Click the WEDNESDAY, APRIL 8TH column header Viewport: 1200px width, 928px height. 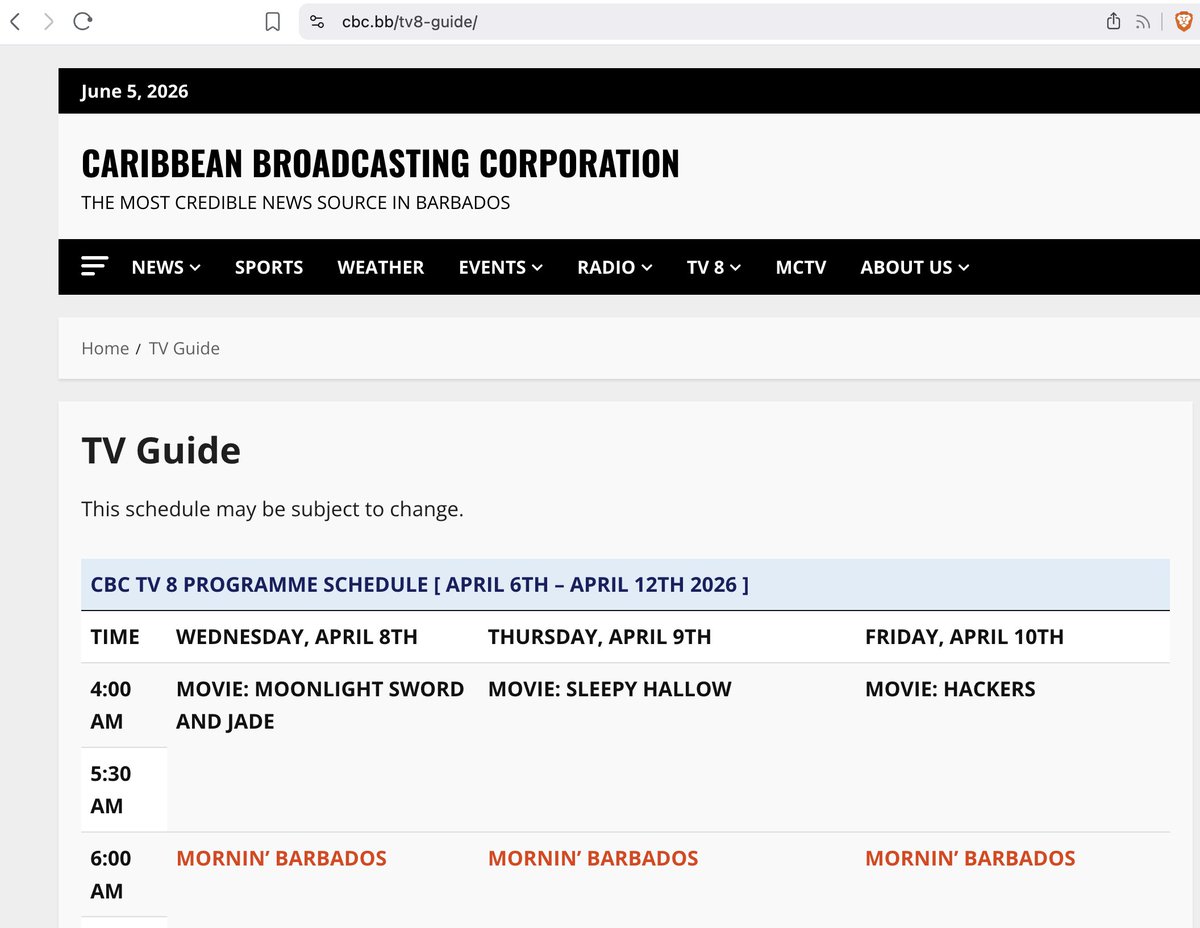(297, 636)
